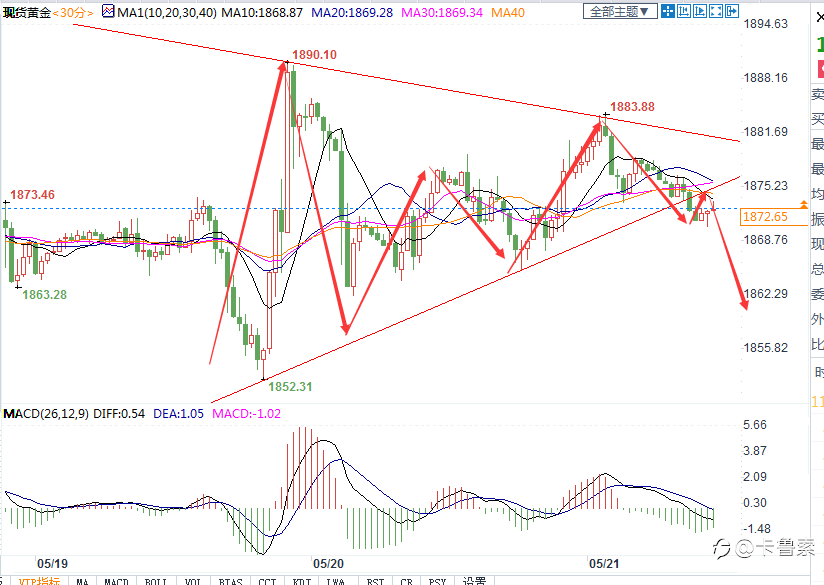The height and width of the screenshot is (585, 824).
Task: Click the 1881.69 axis price level
Action: tap(766, 131)
